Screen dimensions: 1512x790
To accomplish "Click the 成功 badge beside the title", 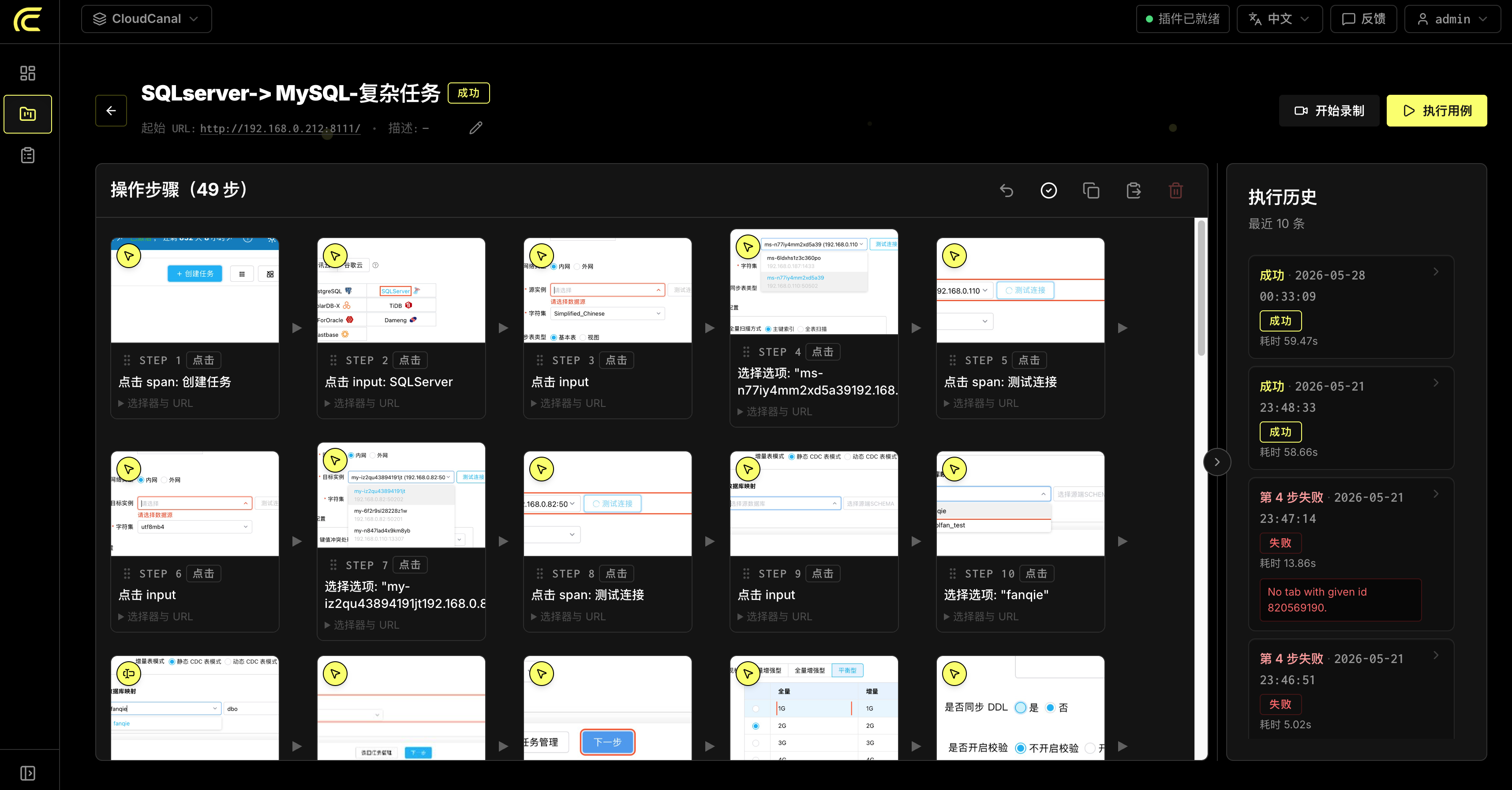I will pos(468,93).
